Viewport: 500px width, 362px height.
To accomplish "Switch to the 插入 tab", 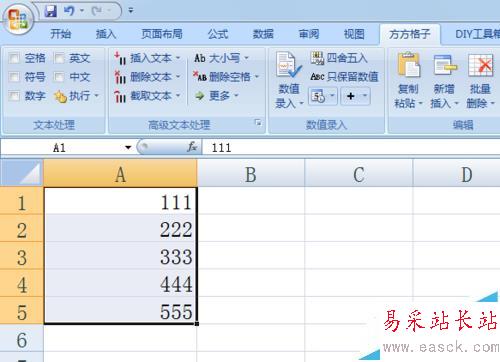I will pos(106,34).
